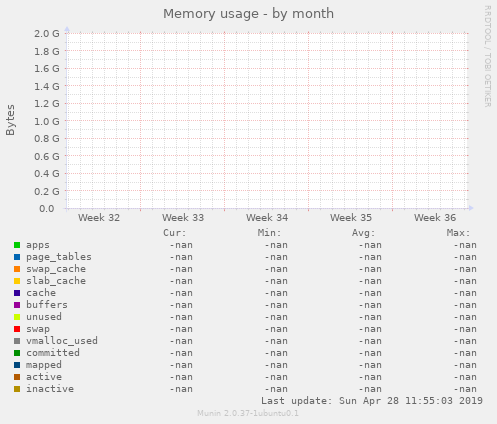The height and width of the screenshot is (424, 497).
Task: Click the '1.6 G' y-axis value
Action: coord(47,69)
